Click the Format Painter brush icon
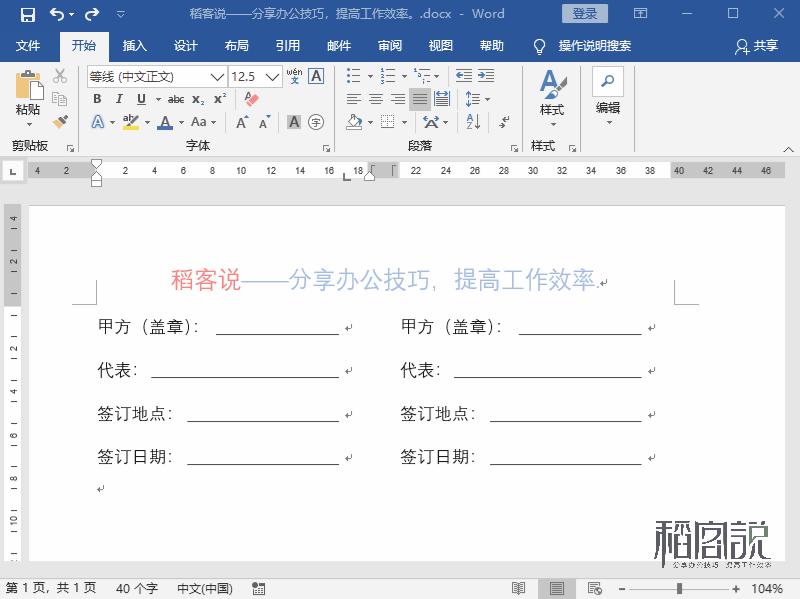800x599 pixels. click(x=60, y=121)
